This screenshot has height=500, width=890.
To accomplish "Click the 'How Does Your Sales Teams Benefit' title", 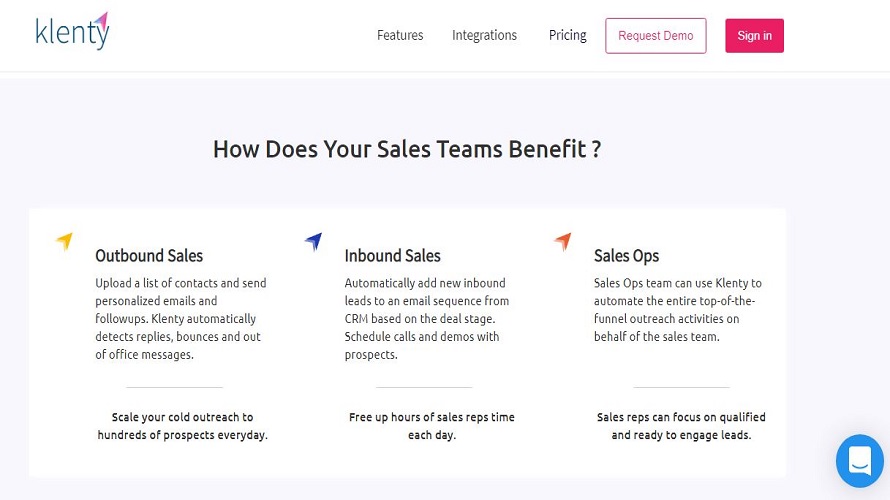I will point(407,149).
